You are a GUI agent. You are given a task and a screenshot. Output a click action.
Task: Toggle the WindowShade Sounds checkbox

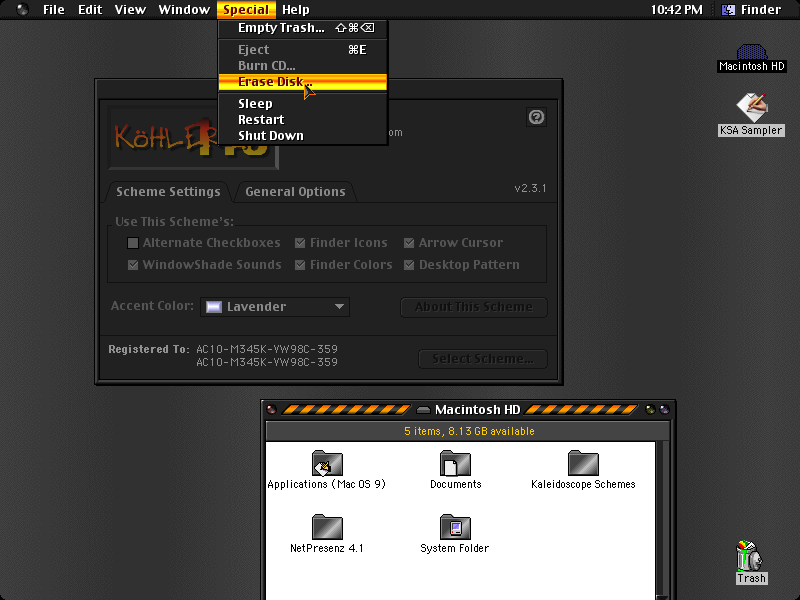click(x=133, y=265)
